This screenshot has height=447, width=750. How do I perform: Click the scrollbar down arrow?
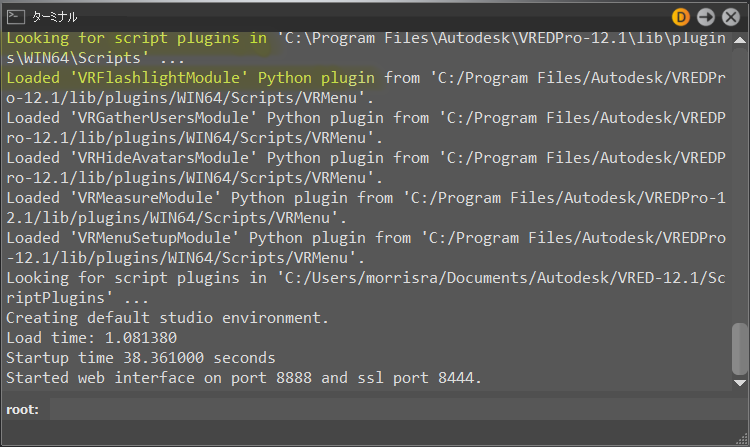(739, 382)
